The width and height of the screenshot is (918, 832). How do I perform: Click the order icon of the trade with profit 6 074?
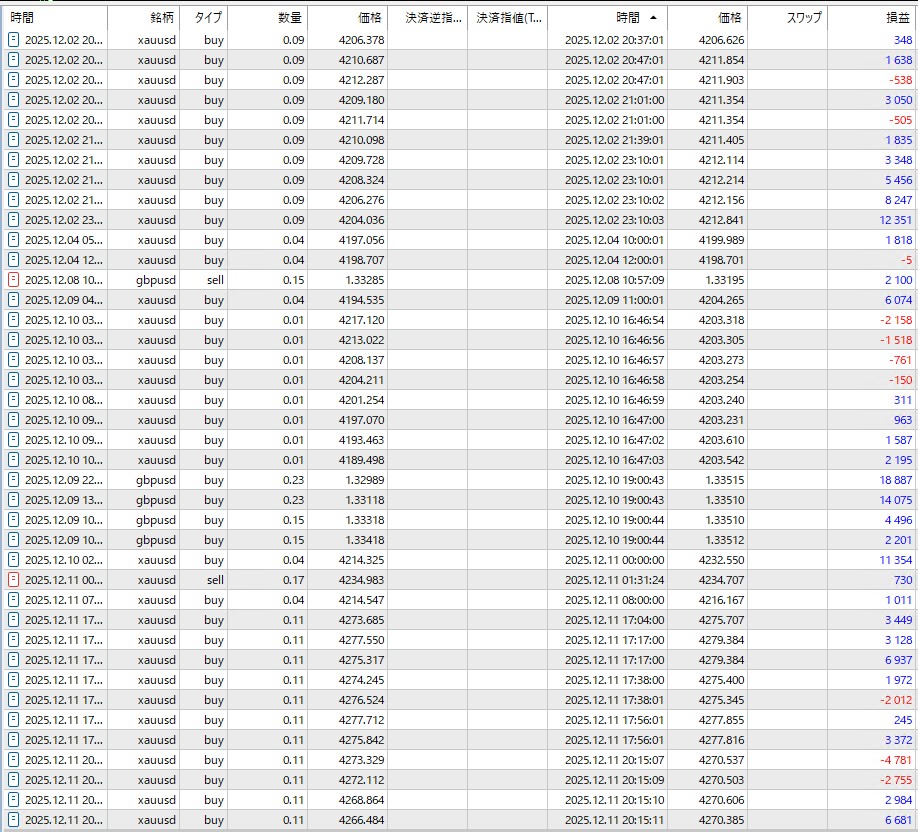[x=13, y=300]
